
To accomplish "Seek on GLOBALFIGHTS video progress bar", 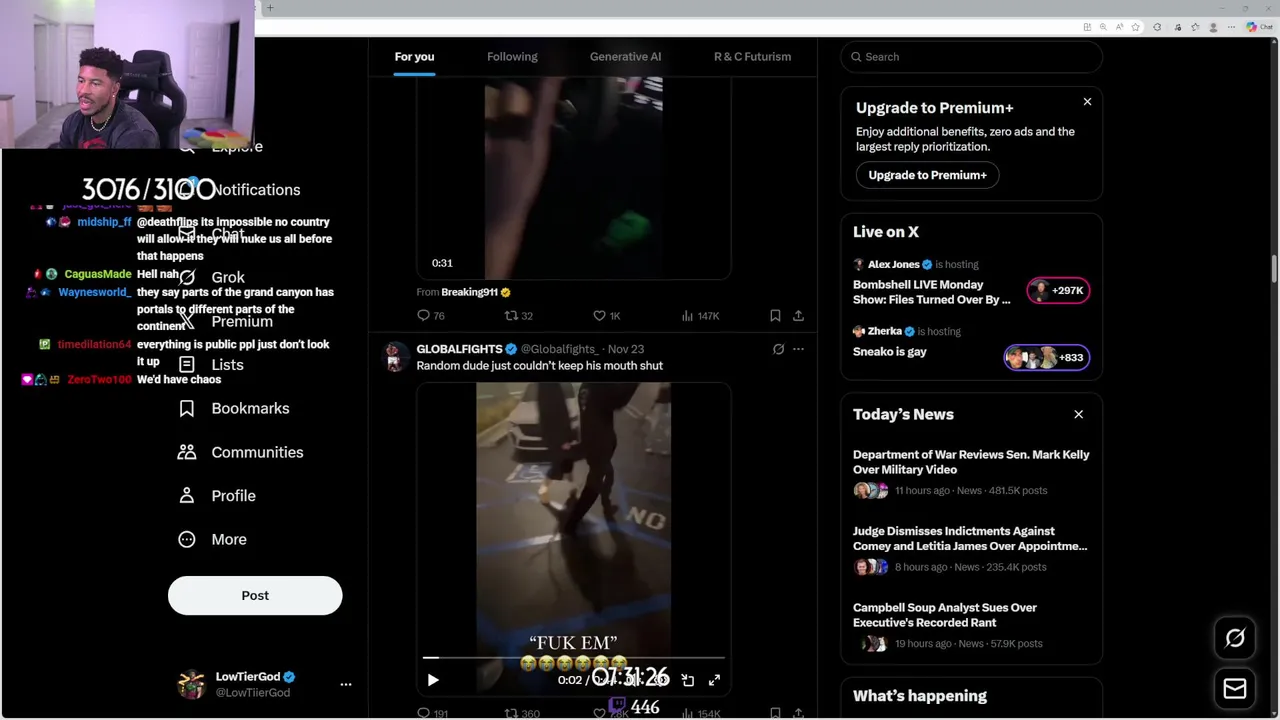I will (574, 658).
